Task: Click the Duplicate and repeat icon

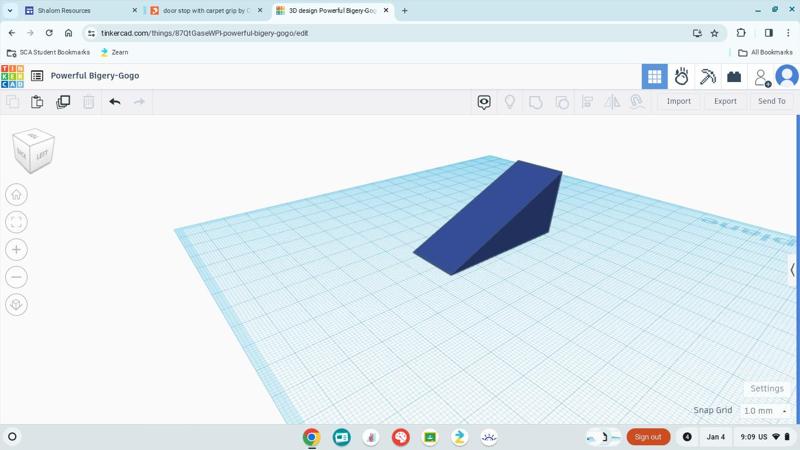Action: pyautogui.click(x=63, y=101)
